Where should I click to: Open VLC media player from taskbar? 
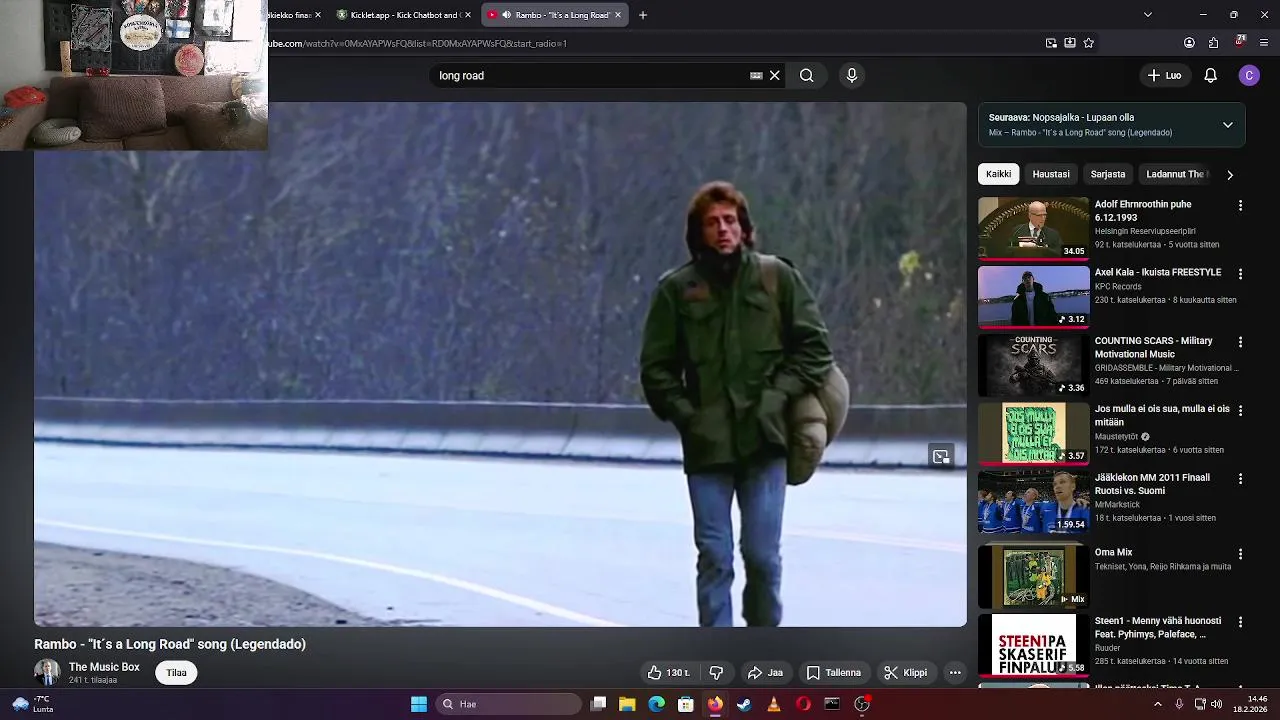click(x=773, y=704)
